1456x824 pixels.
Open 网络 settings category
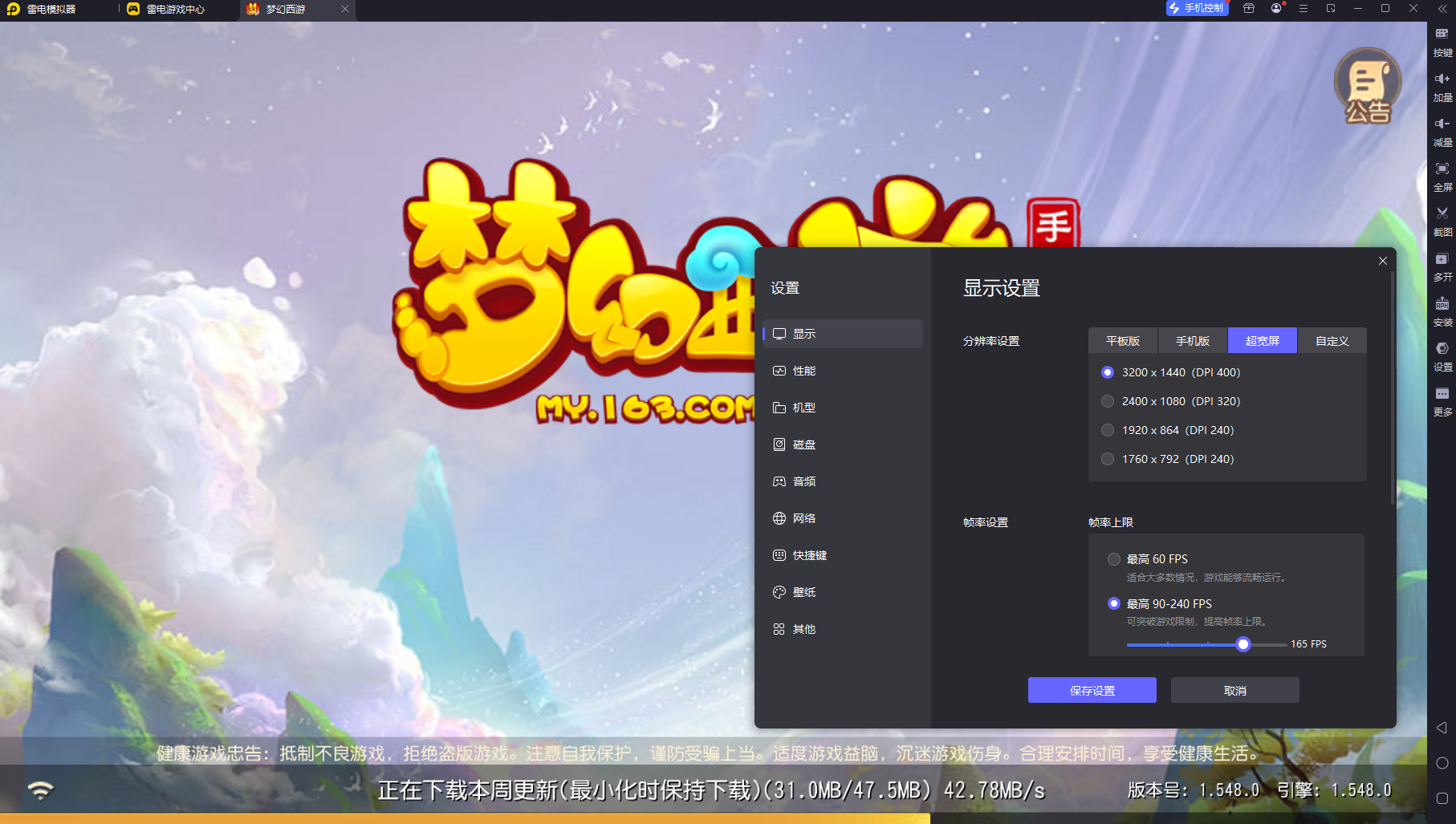(x=843, y=518)
